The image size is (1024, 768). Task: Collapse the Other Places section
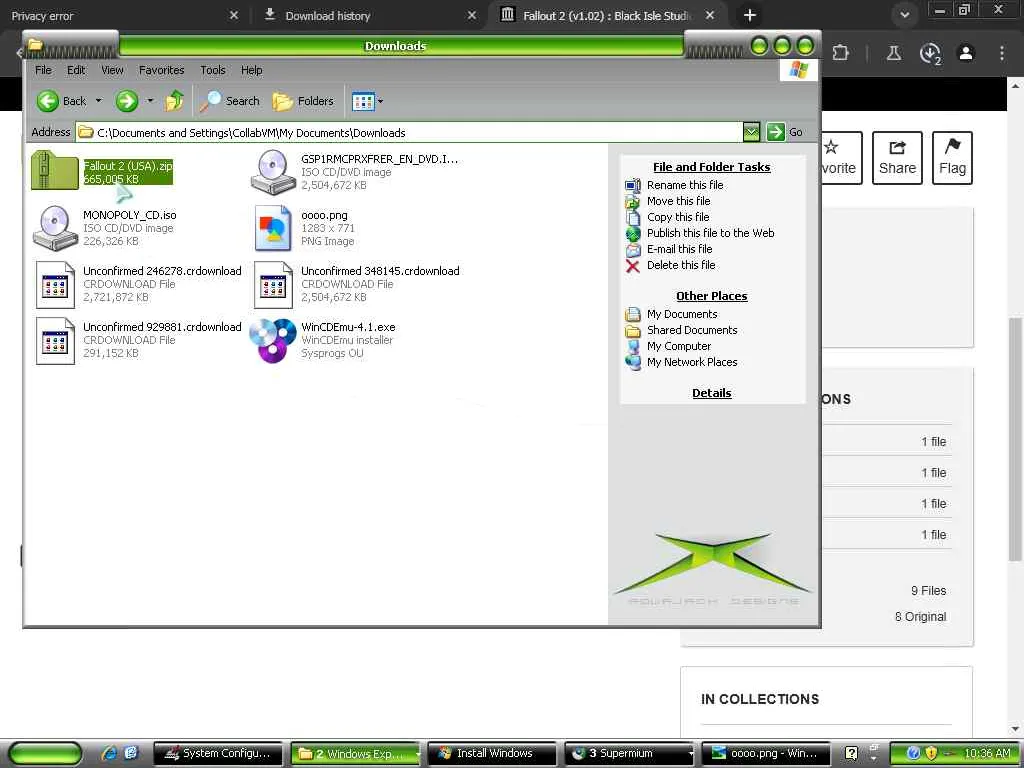pos(712,296)
